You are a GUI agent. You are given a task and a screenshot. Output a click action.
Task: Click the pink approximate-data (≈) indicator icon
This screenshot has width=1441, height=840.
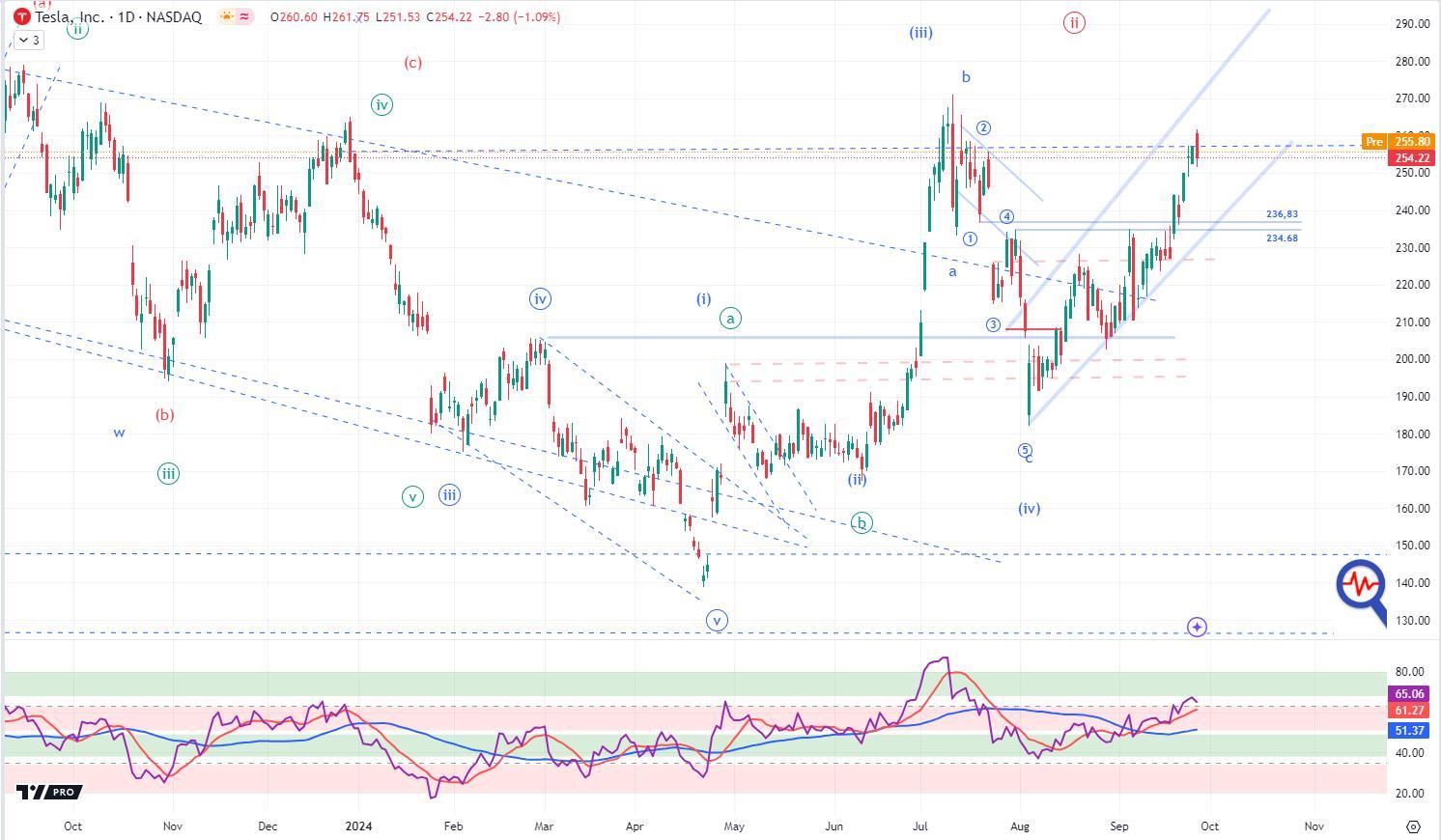pos(243,17)
